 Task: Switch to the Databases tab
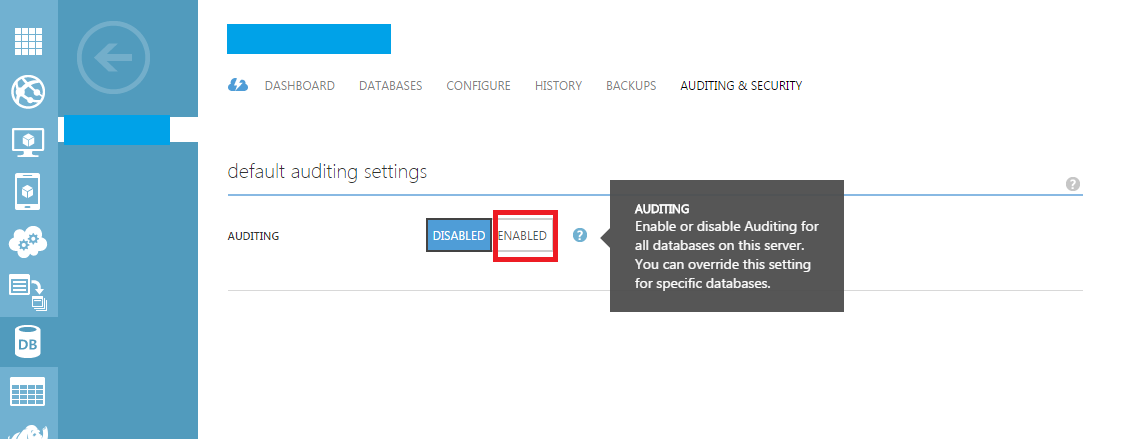(x=391, y=86)
